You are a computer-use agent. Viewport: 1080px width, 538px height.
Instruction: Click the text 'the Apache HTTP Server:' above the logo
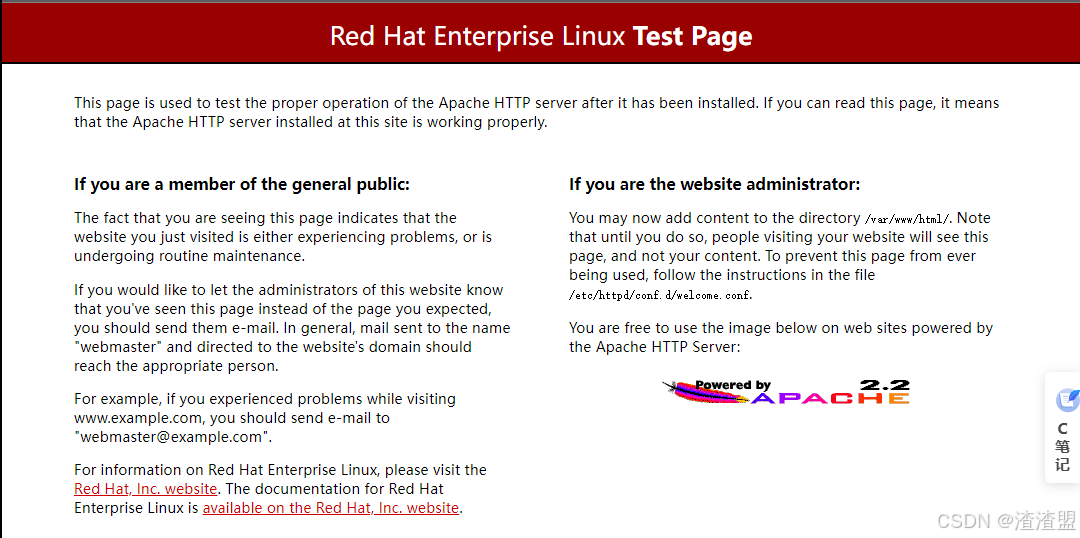click(654, 347)
